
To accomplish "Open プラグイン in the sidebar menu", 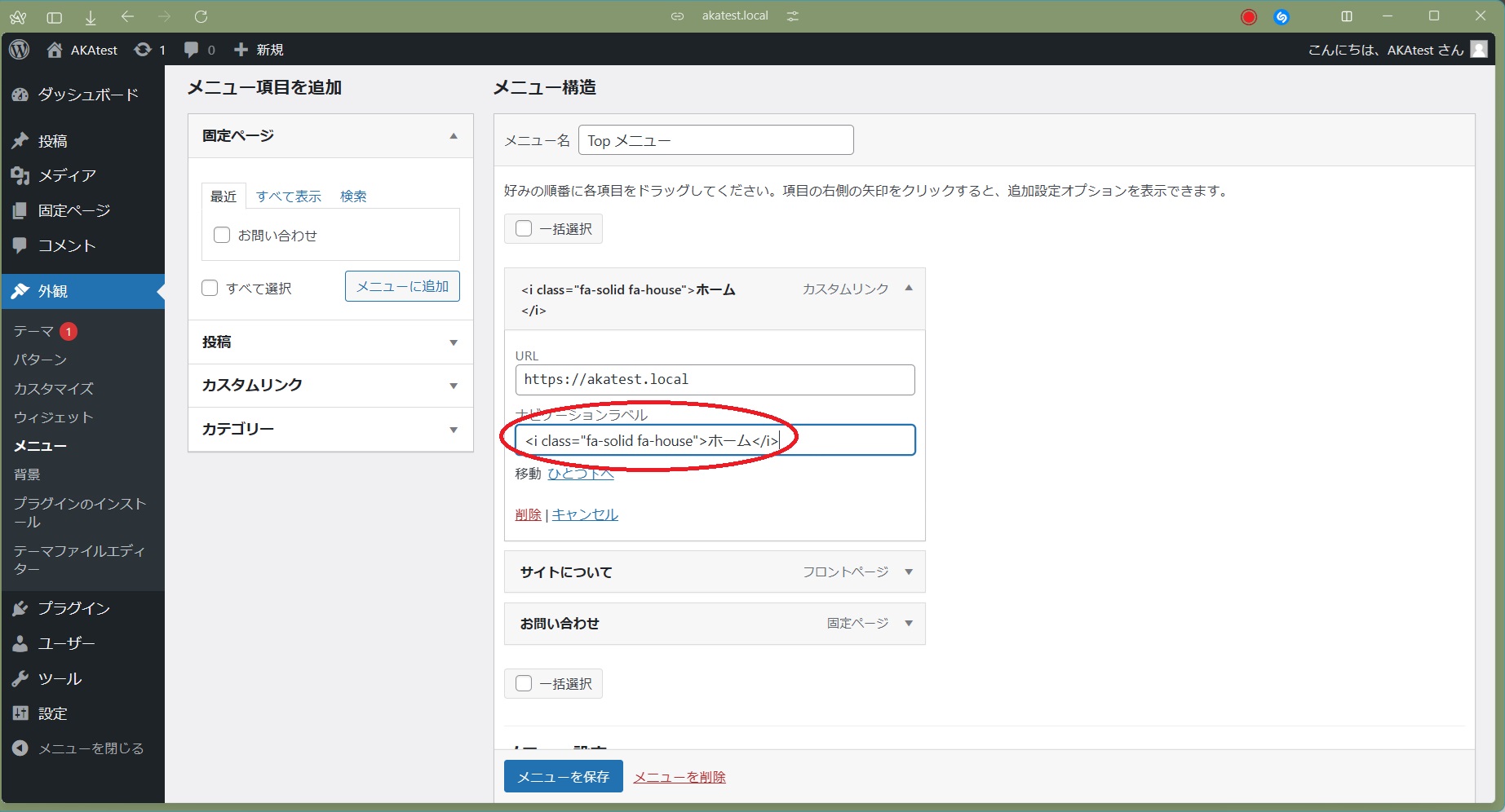I will [x=73, y=608].
